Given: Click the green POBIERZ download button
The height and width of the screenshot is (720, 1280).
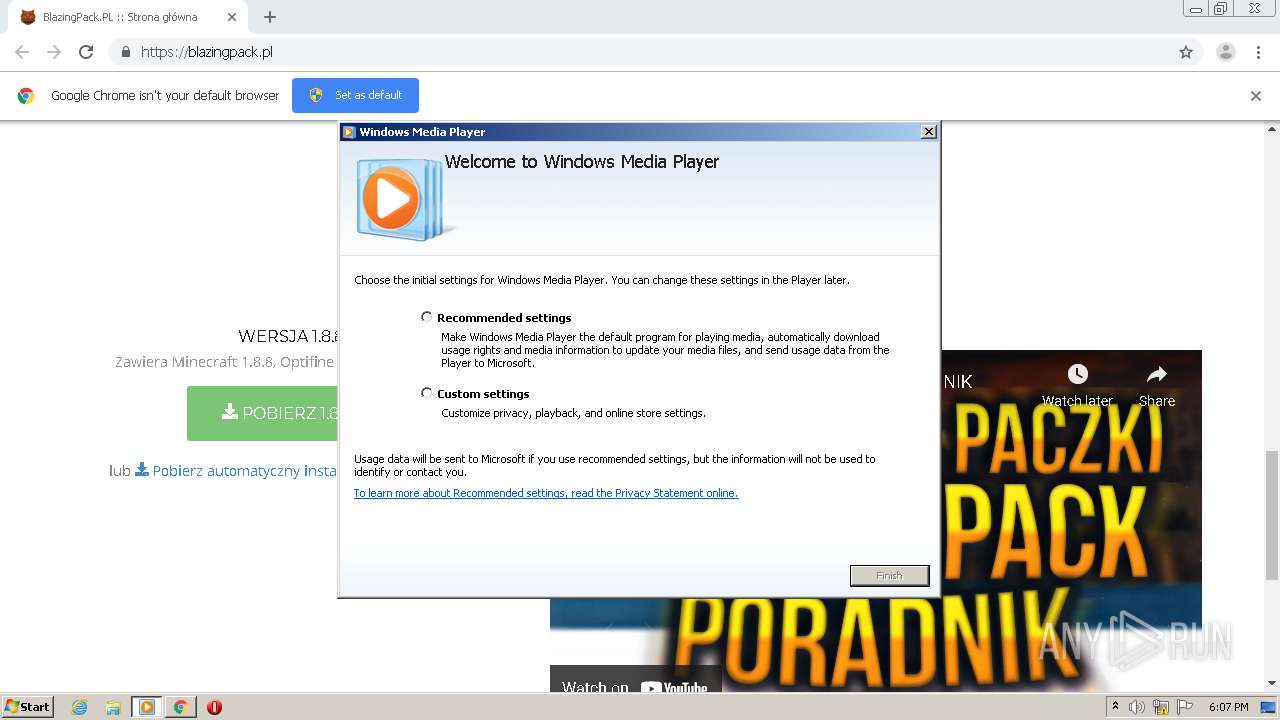Looking at the screenshot, I should pos(263,413).
